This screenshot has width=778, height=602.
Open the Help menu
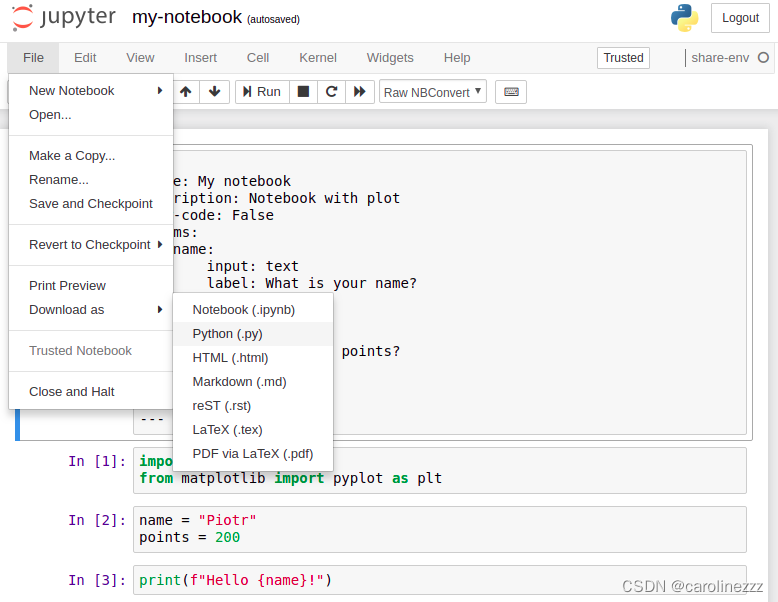[x=457, y=58]
